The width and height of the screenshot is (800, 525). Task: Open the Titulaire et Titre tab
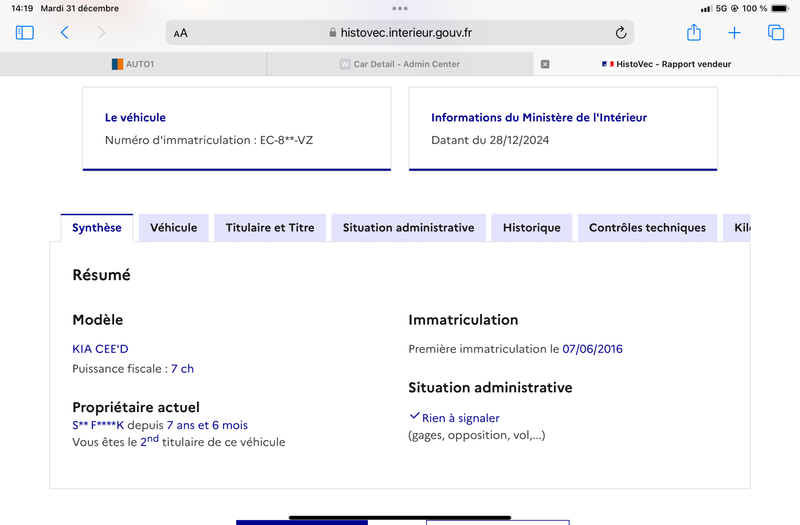[x=270, y=228]
